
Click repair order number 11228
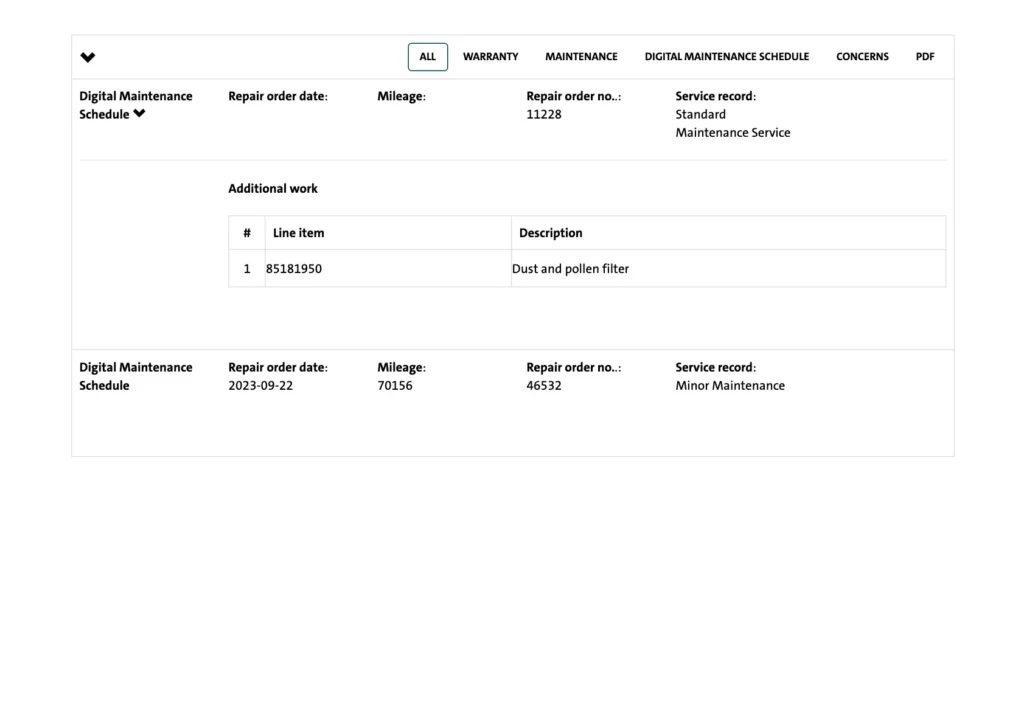[x=544, y=114]
